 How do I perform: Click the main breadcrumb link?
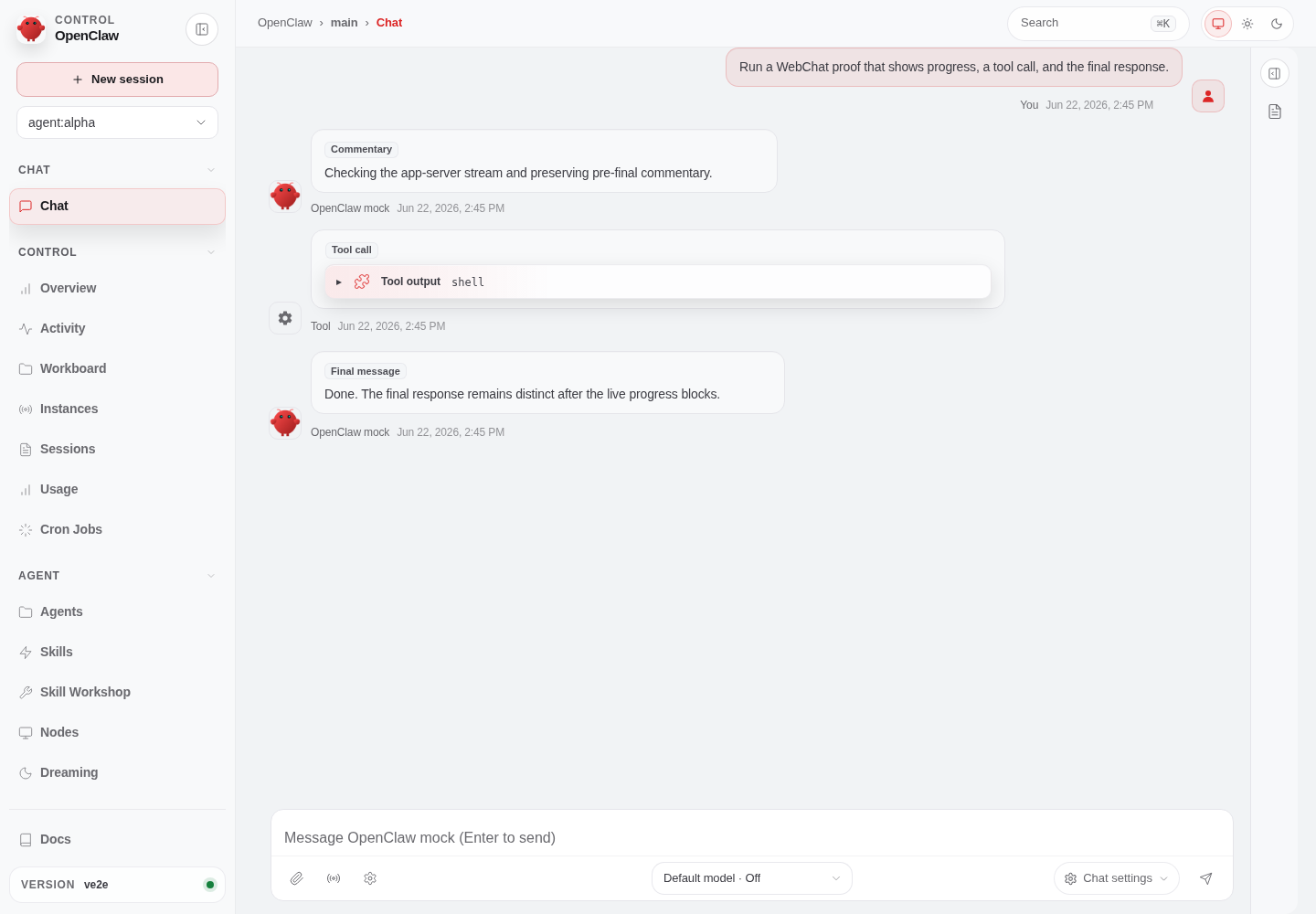click(345, 23)
